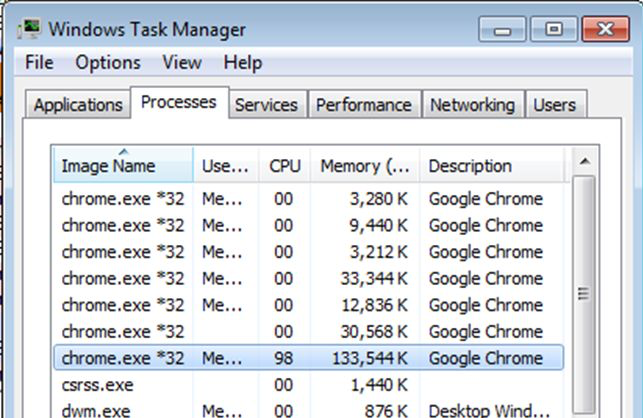Sort by Memory column header
The image size is (643, 418).
click(364, 166)
